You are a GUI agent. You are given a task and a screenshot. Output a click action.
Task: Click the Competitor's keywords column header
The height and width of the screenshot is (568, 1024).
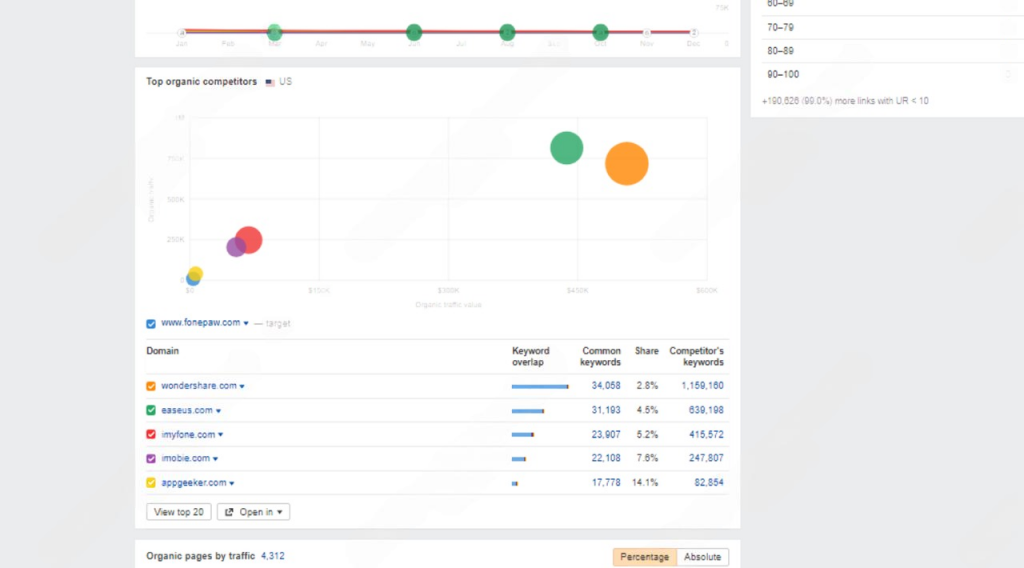[x=696, y=356]
